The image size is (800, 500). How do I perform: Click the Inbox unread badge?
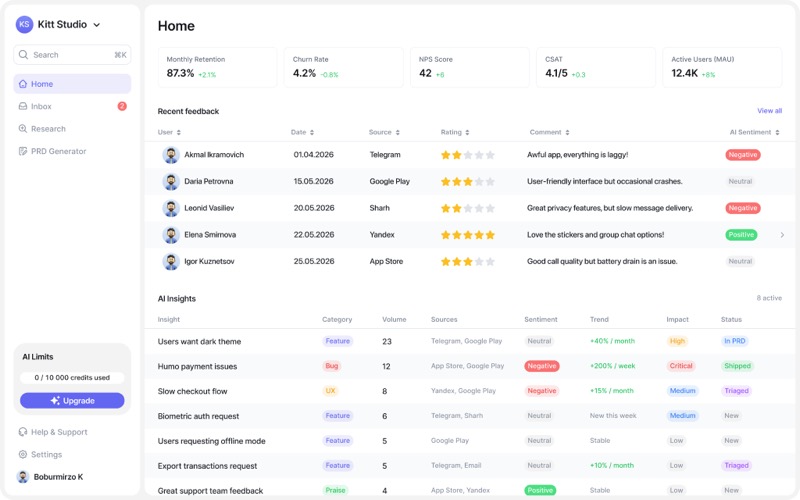[122, 106]
